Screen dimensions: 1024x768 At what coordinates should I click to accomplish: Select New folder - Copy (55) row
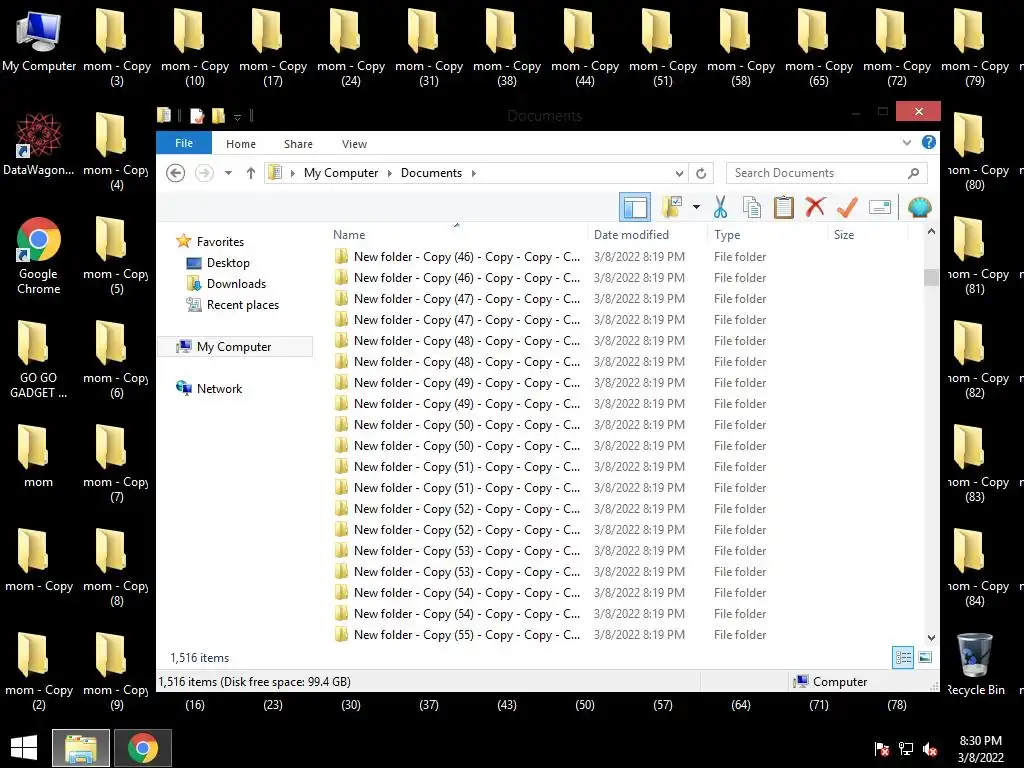click(x=550, y=635)
